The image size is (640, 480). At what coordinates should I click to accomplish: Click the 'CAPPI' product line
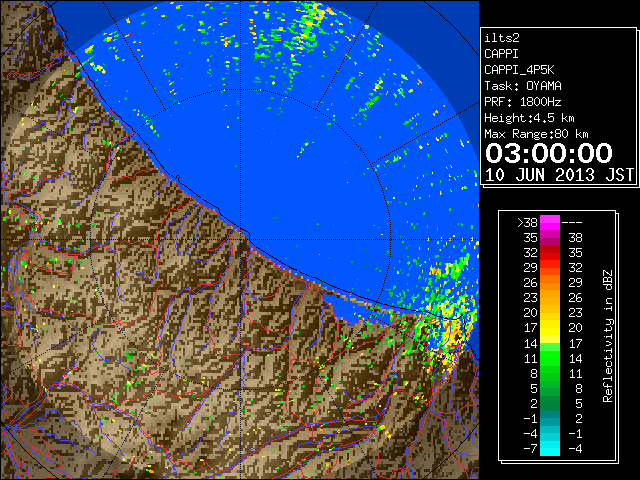click(x=501, y=54)
